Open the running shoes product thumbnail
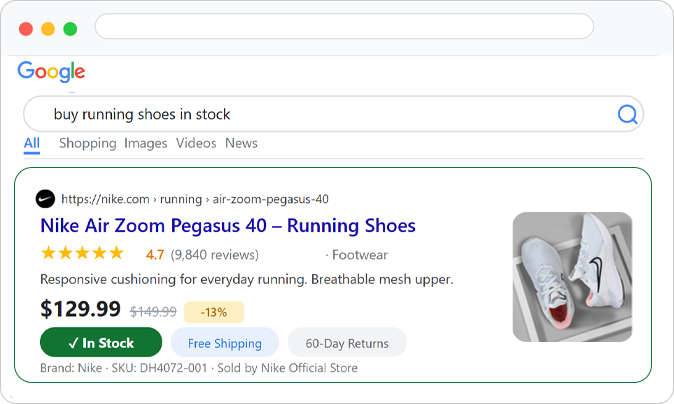Screen dimensions: 674x404 [573, 277]
